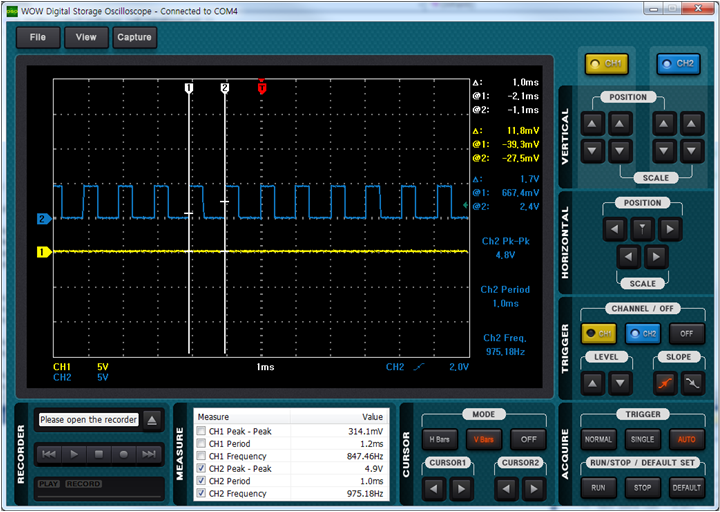Raise the trigger level with up arrow
This screenshot has height=512, width=720.
[593, 383]
